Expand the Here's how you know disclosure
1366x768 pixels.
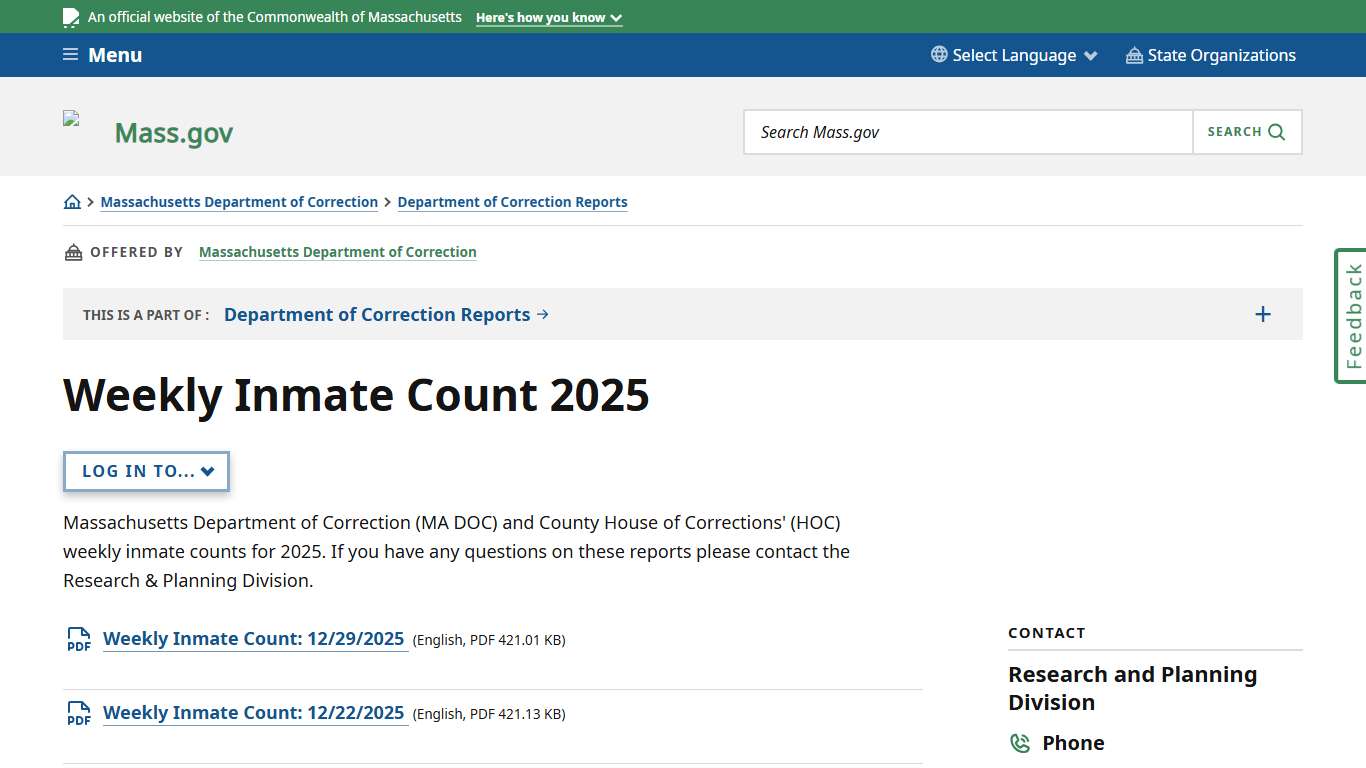[x=548, y=17]
